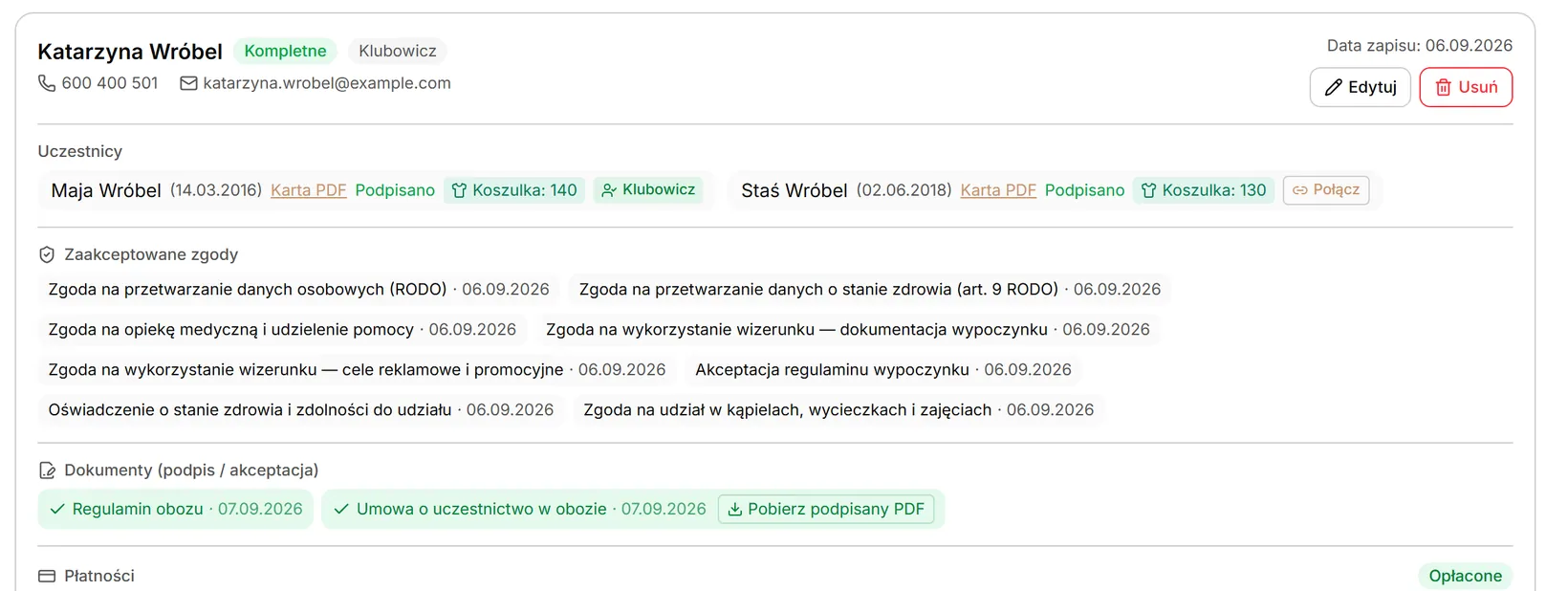Screen dimensions: 1568x591
Task: Click participant name Staś Wróbel
Action: point(795,190)
